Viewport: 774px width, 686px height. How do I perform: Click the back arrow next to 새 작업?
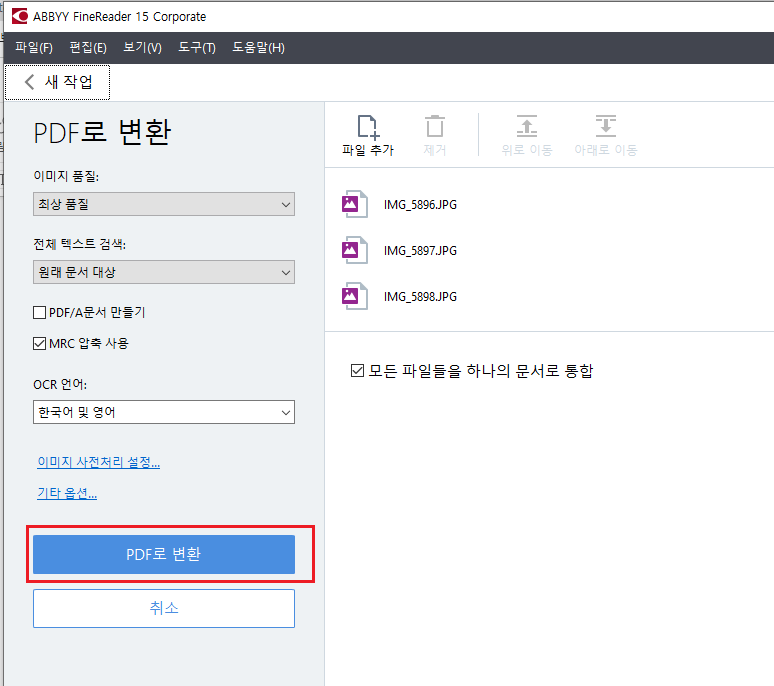[x=30, y=82]
